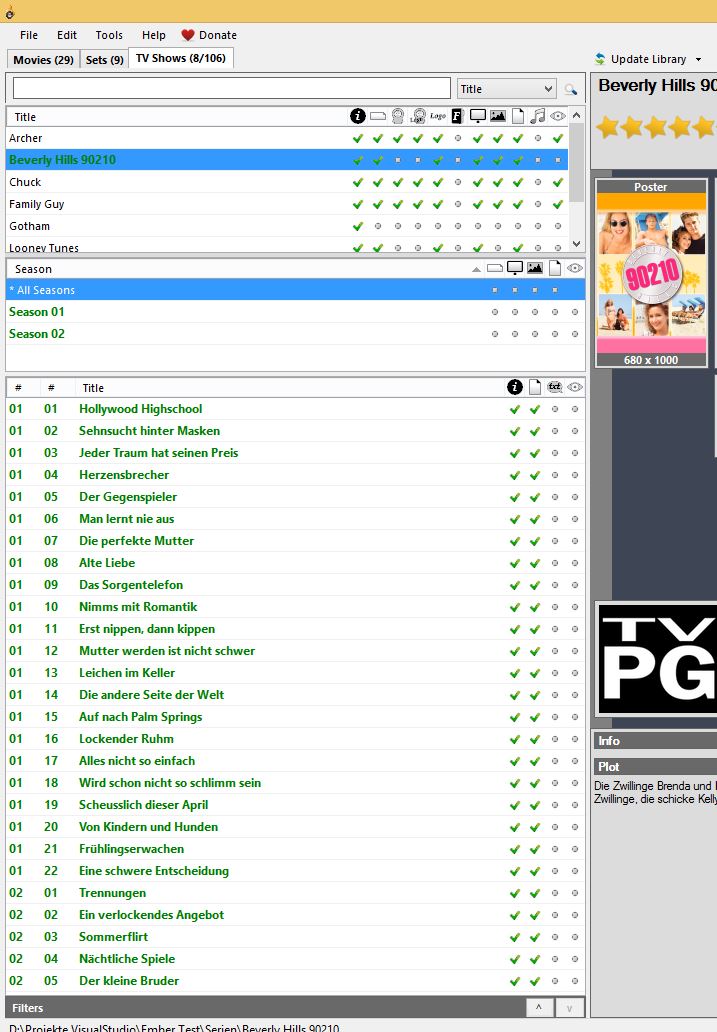This screenshot has width=717, height=1032.
Task: Open the Help menu
Action: coord(153,35)
